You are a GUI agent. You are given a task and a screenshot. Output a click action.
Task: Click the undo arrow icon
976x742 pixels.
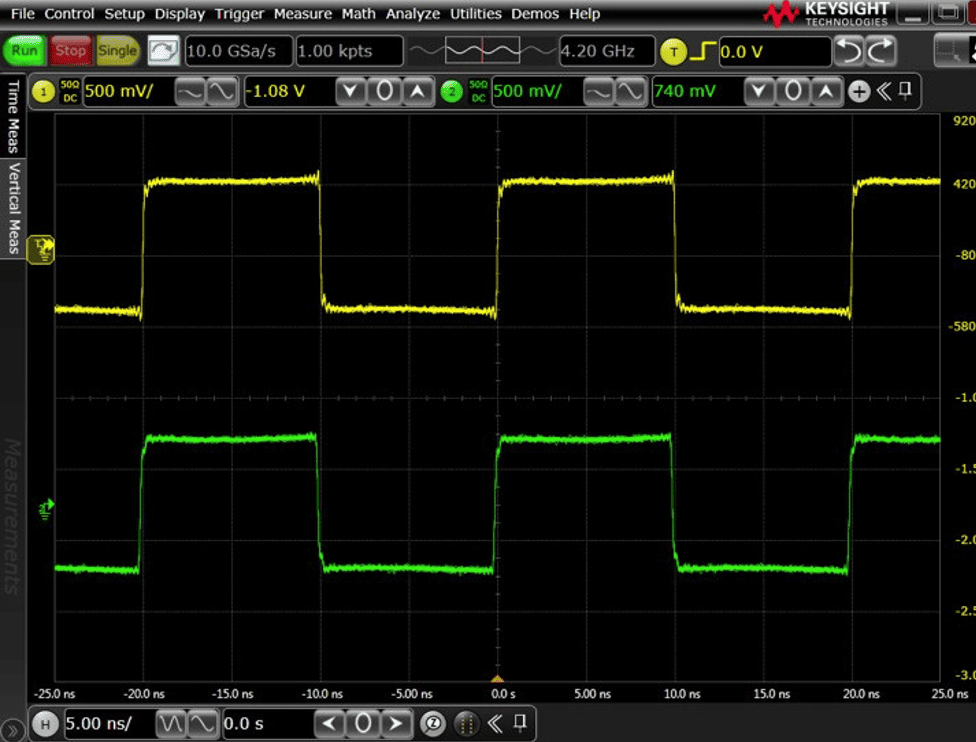pyautogui.click(x=850, y=51)
